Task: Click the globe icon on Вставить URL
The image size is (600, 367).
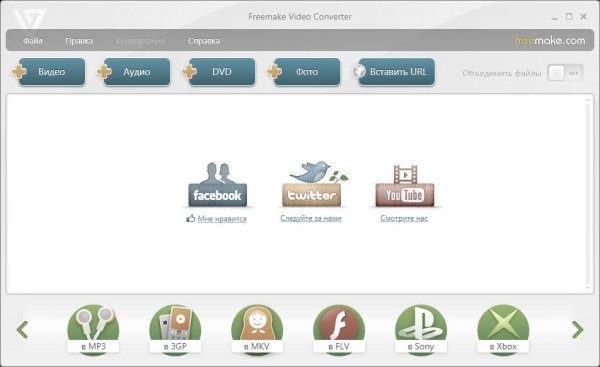Action: click(359, 71)
